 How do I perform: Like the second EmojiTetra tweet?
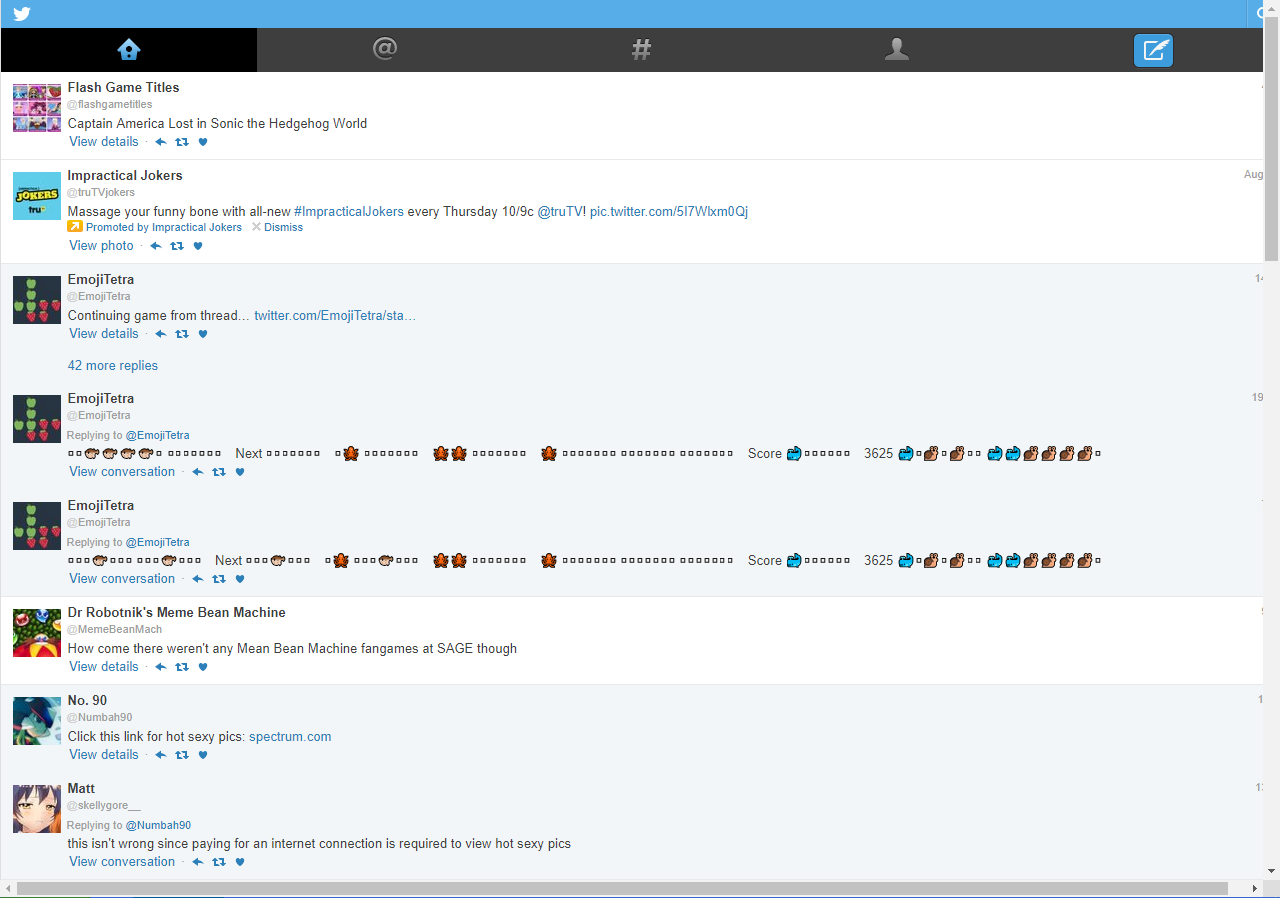tap(240, 472)
